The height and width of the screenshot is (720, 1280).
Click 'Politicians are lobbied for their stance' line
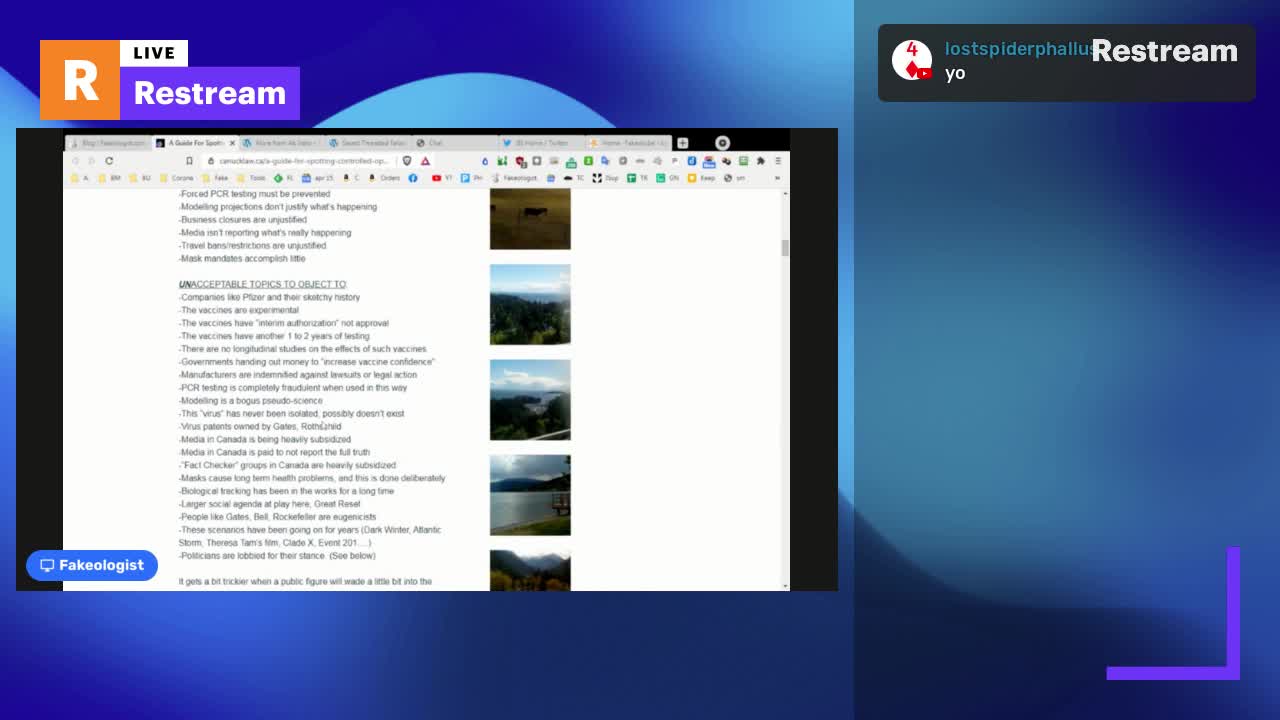pos(277,555)
